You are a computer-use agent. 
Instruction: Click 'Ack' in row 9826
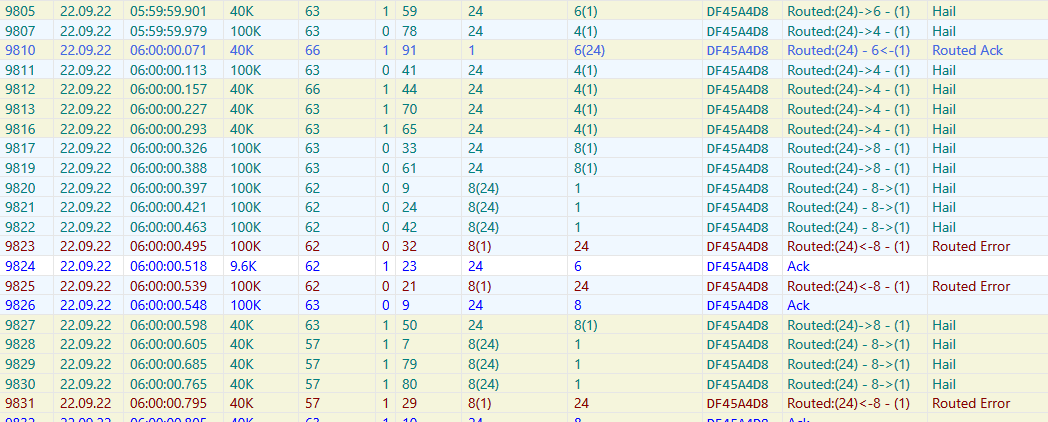[798, 306]
